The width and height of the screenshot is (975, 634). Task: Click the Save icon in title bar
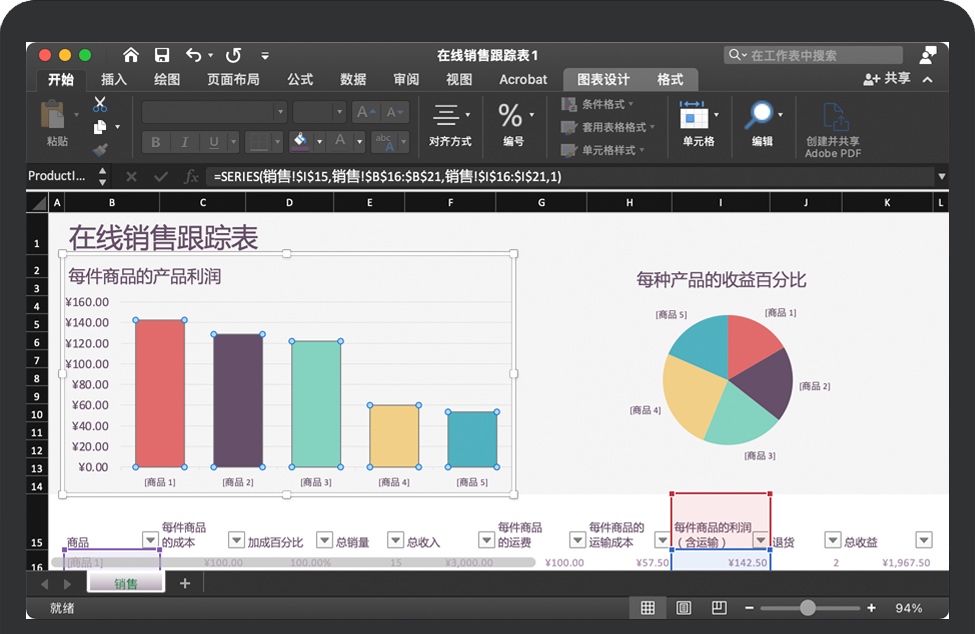pyautogui.click(x=162, y=55)
